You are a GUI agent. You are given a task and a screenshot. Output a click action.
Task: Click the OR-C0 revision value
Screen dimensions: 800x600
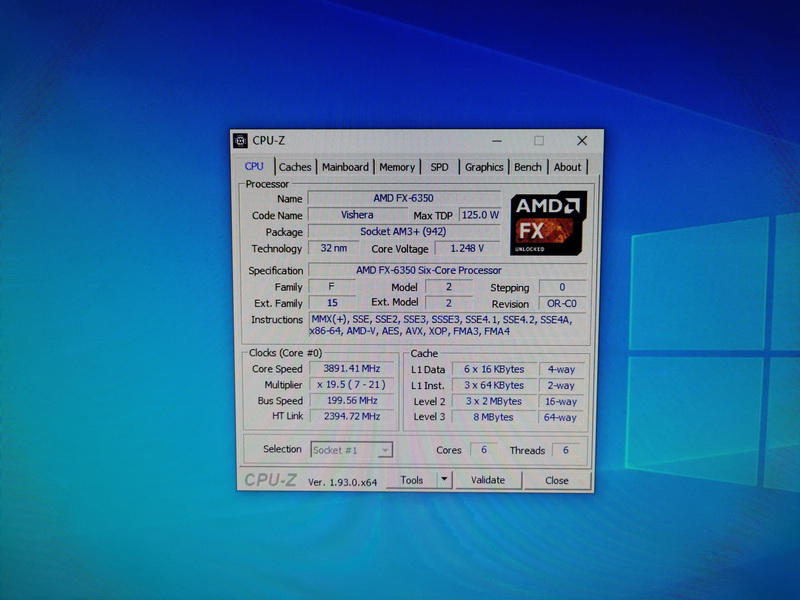pyautogui.click(x=562, y=304)
